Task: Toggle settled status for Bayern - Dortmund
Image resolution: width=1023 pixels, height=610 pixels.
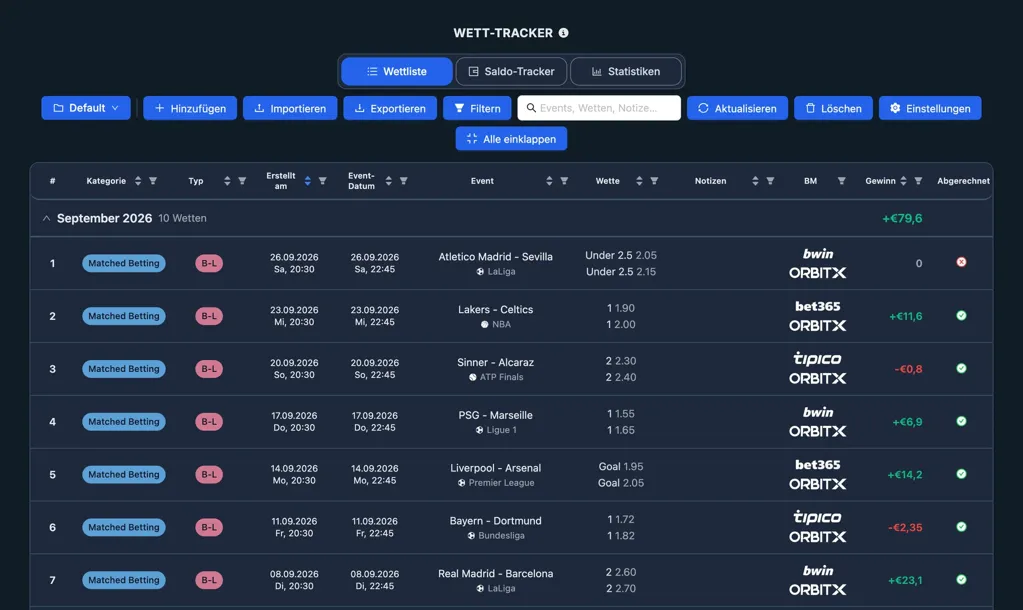Action: (x=961, y=526)
